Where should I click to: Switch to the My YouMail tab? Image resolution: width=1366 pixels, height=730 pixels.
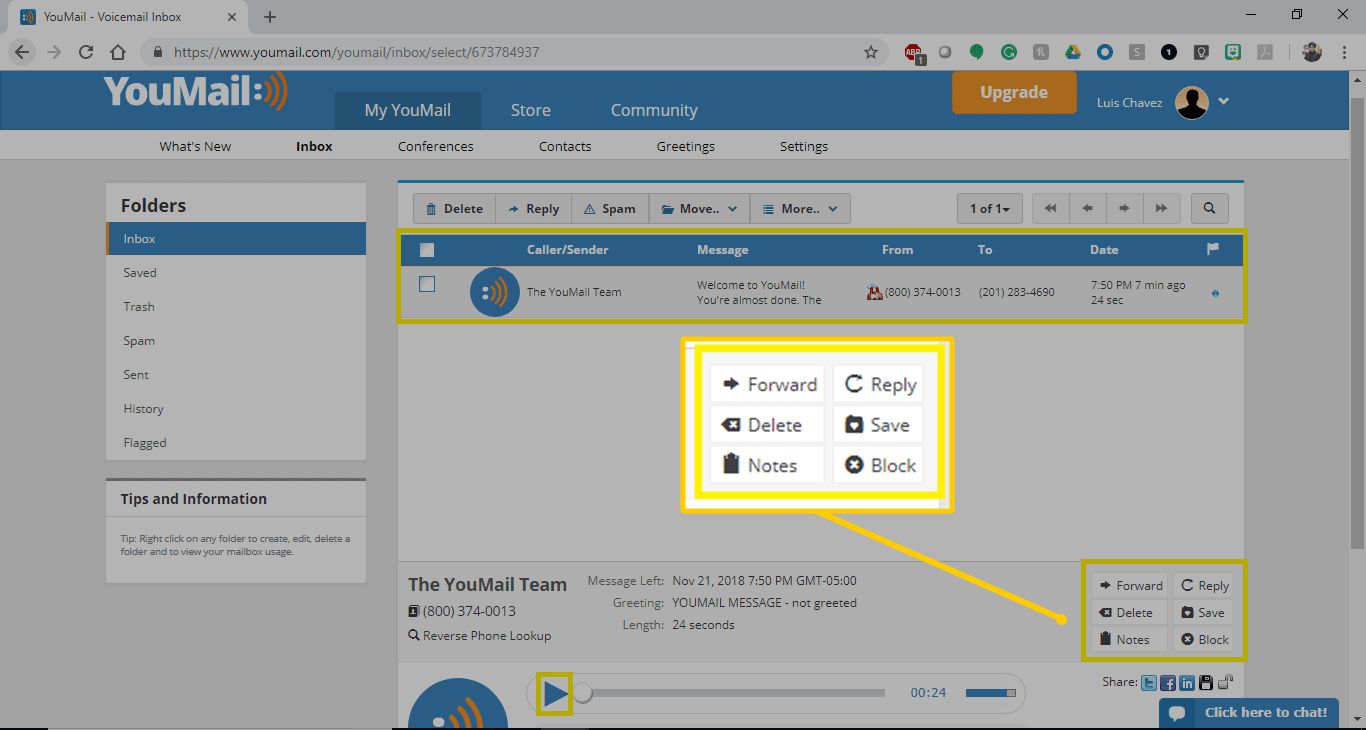tap(407, 110)
